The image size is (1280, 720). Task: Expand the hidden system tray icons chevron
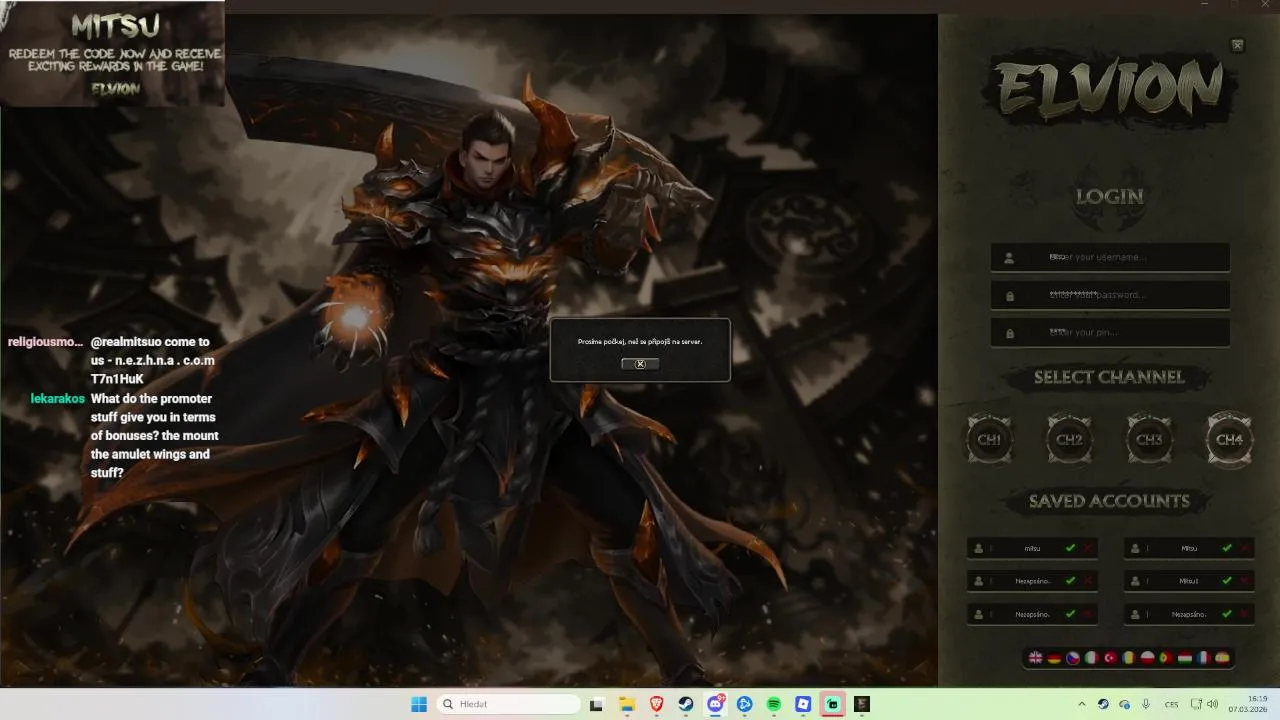point(1081,704)
